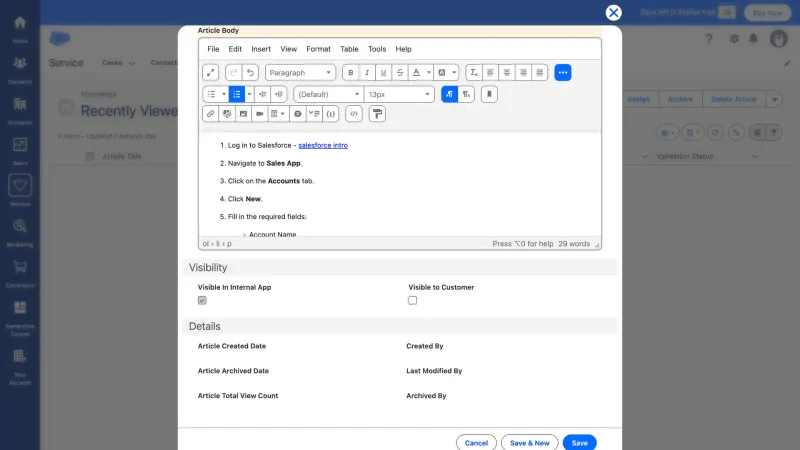The width and height of the screenshot is (800, 450).
Task: Open the (Default) font family dropdown
Action: (x=329, y=94)
